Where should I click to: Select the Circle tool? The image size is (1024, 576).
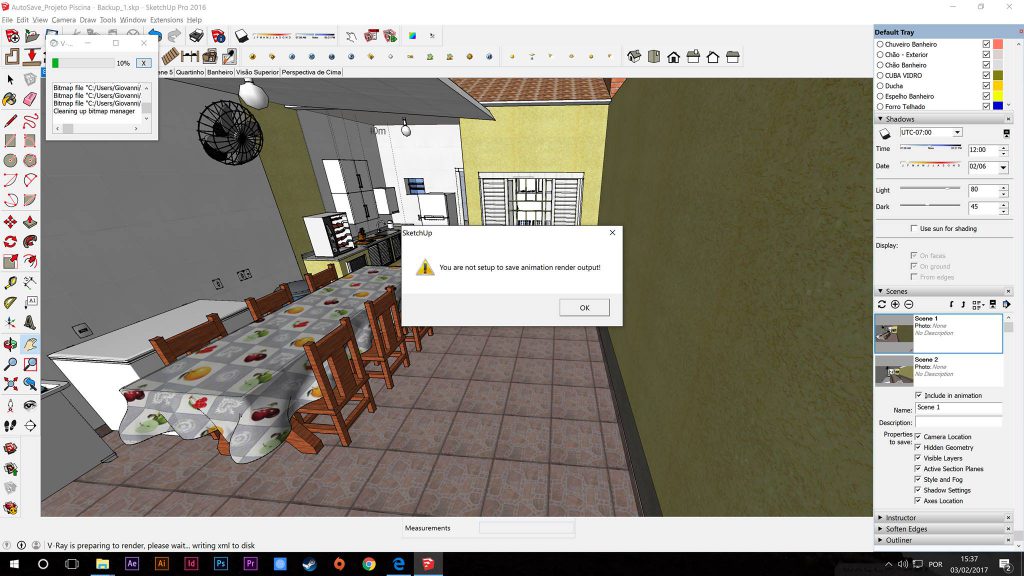click(10, 161)
